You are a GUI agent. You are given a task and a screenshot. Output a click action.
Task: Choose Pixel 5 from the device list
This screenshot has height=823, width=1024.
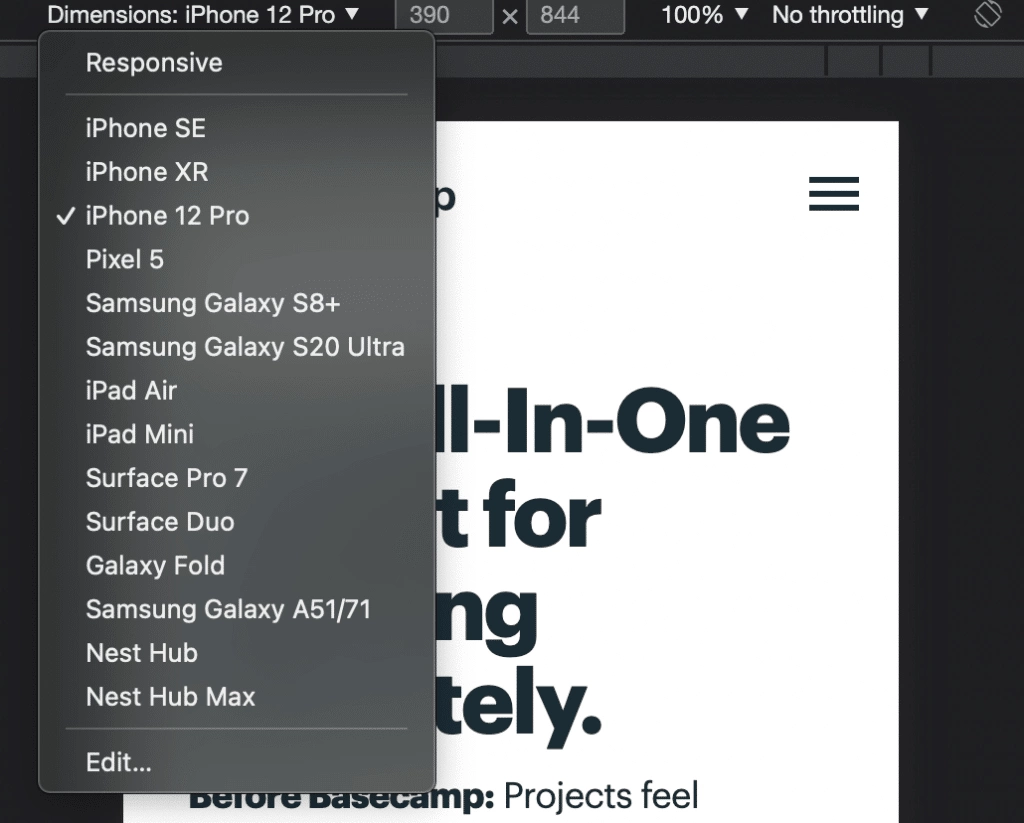point(123,259)
